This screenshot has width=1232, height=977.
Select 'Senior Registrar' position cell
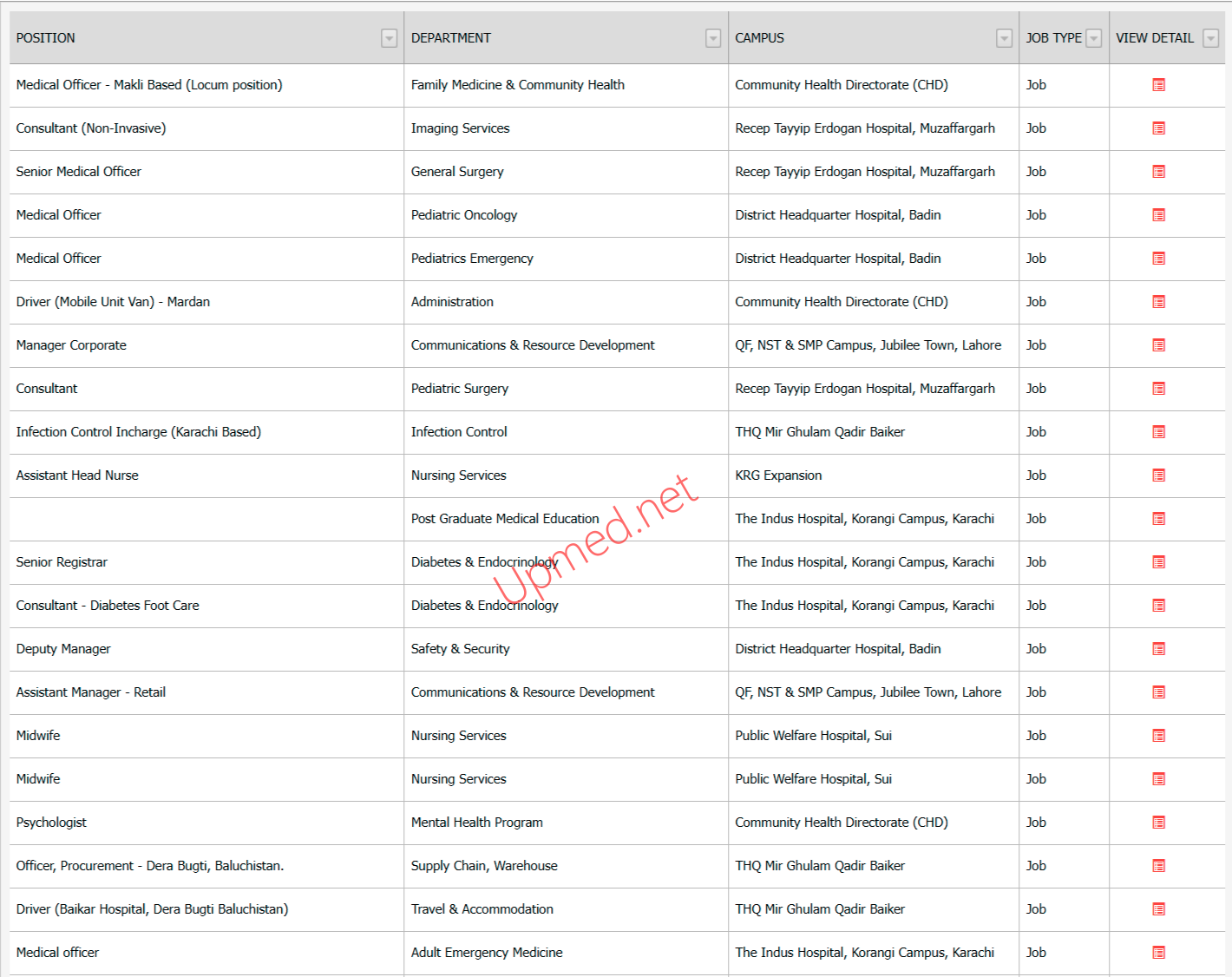pyautogui.click(x=206, y=562)
